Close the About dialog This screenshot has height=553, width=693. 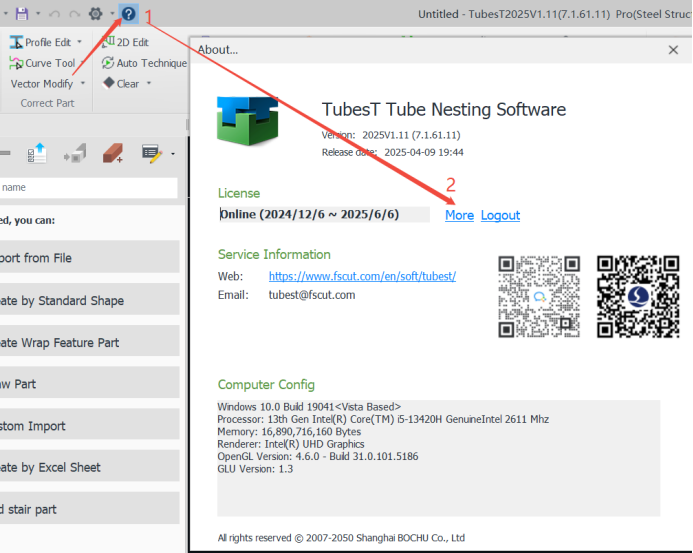point(673,50)
